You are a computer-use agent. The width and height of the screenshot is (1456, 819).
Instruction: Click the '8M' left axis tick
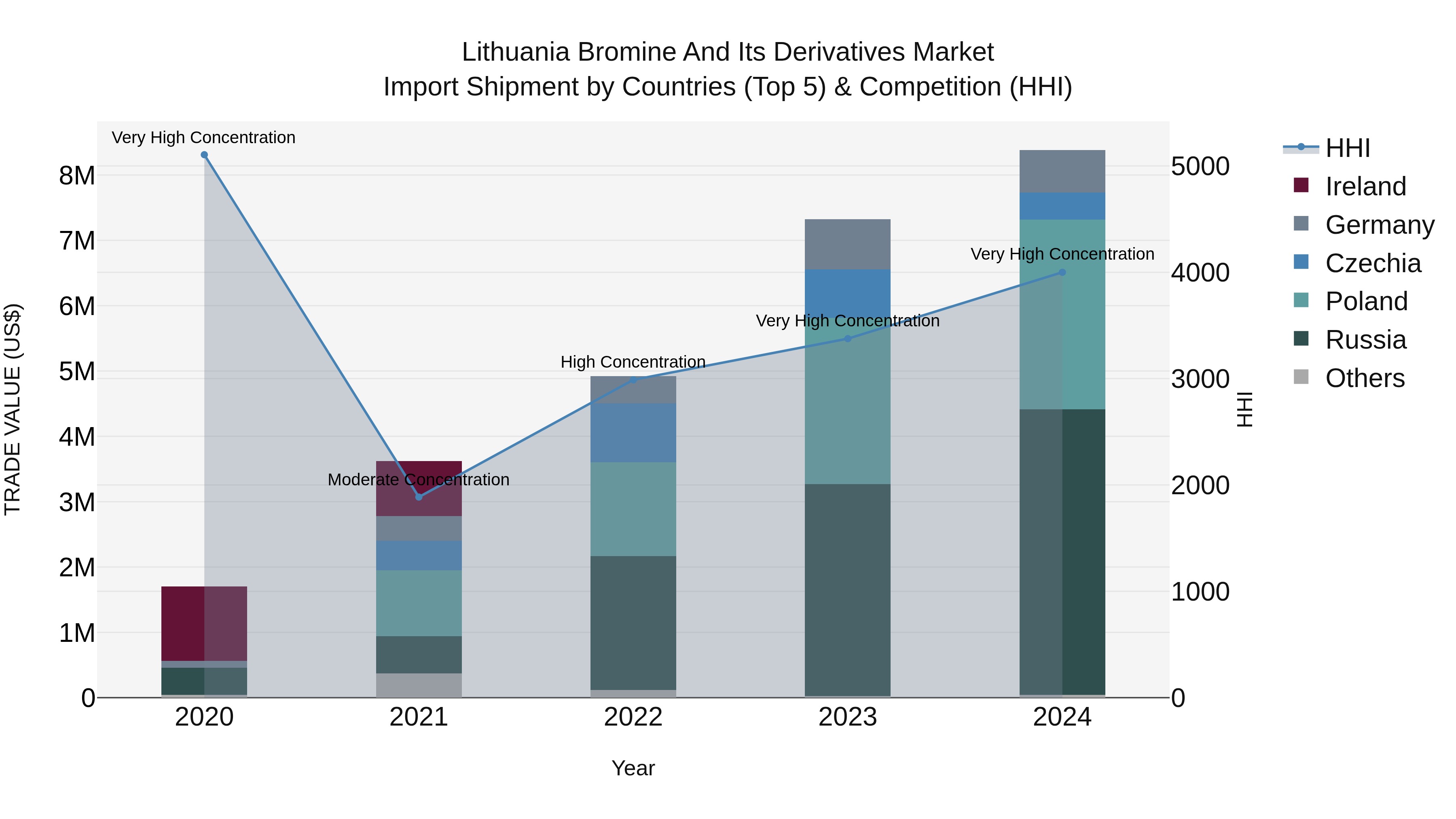pos(77,176)
